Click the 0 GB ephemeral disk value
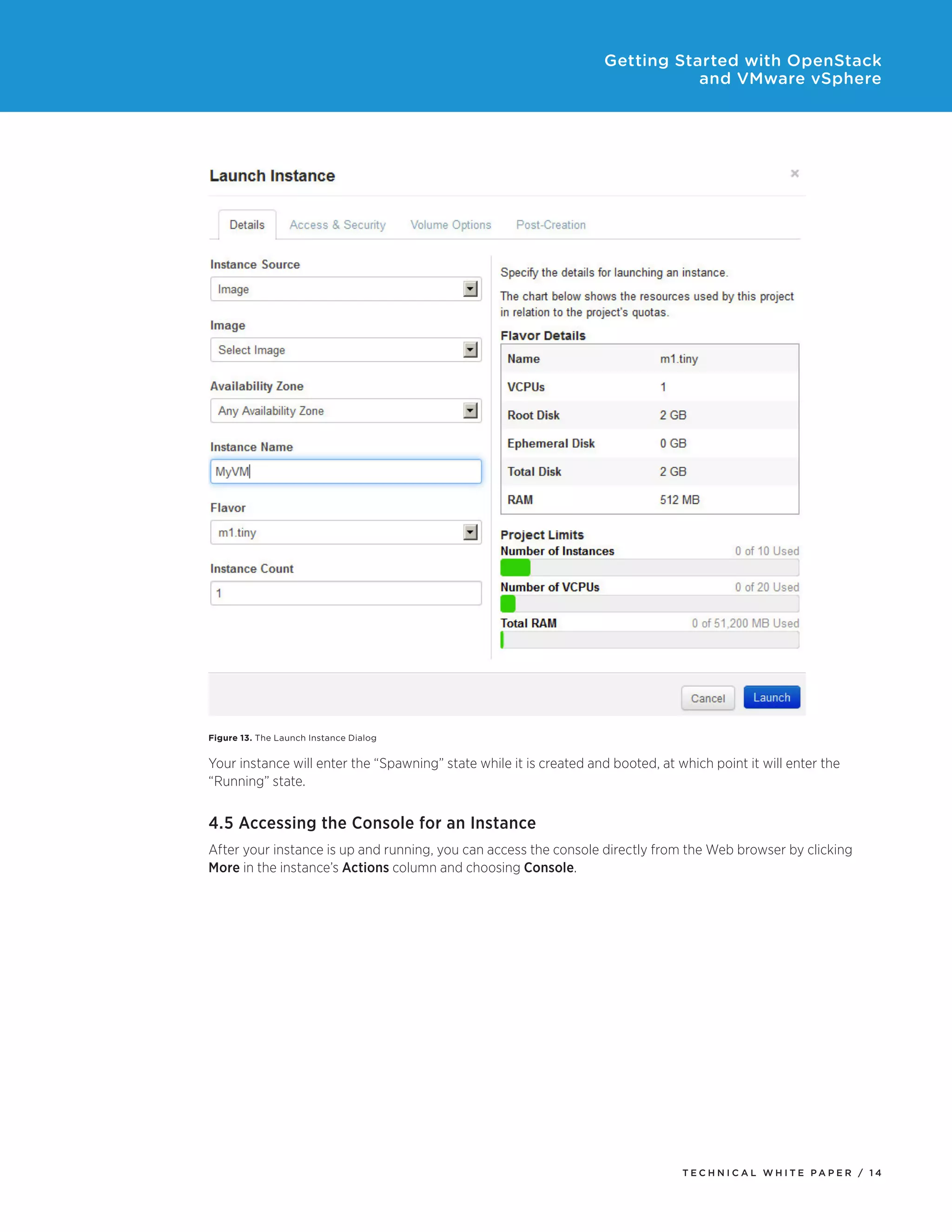Image resolution: width=952 pixels, height=1232 pixels. coord(673,444)
